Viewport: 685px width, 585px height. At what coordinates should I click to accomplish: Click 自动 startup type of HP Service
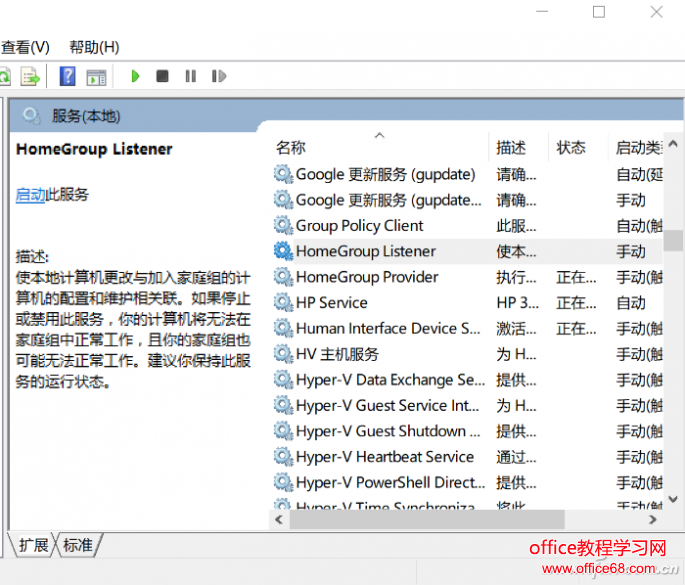pyautogui.click(x=631, y=303)
